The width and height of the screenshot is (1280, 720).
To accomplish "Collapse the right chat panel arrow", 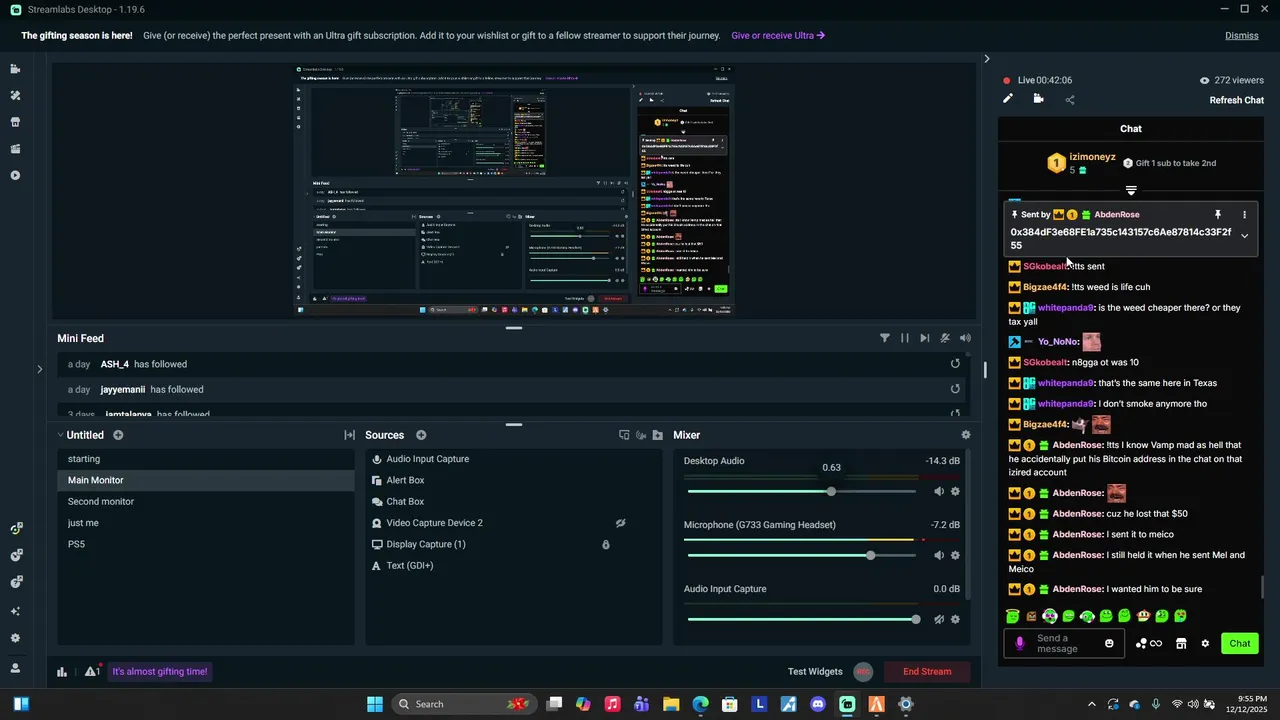I will click(986, 59).
